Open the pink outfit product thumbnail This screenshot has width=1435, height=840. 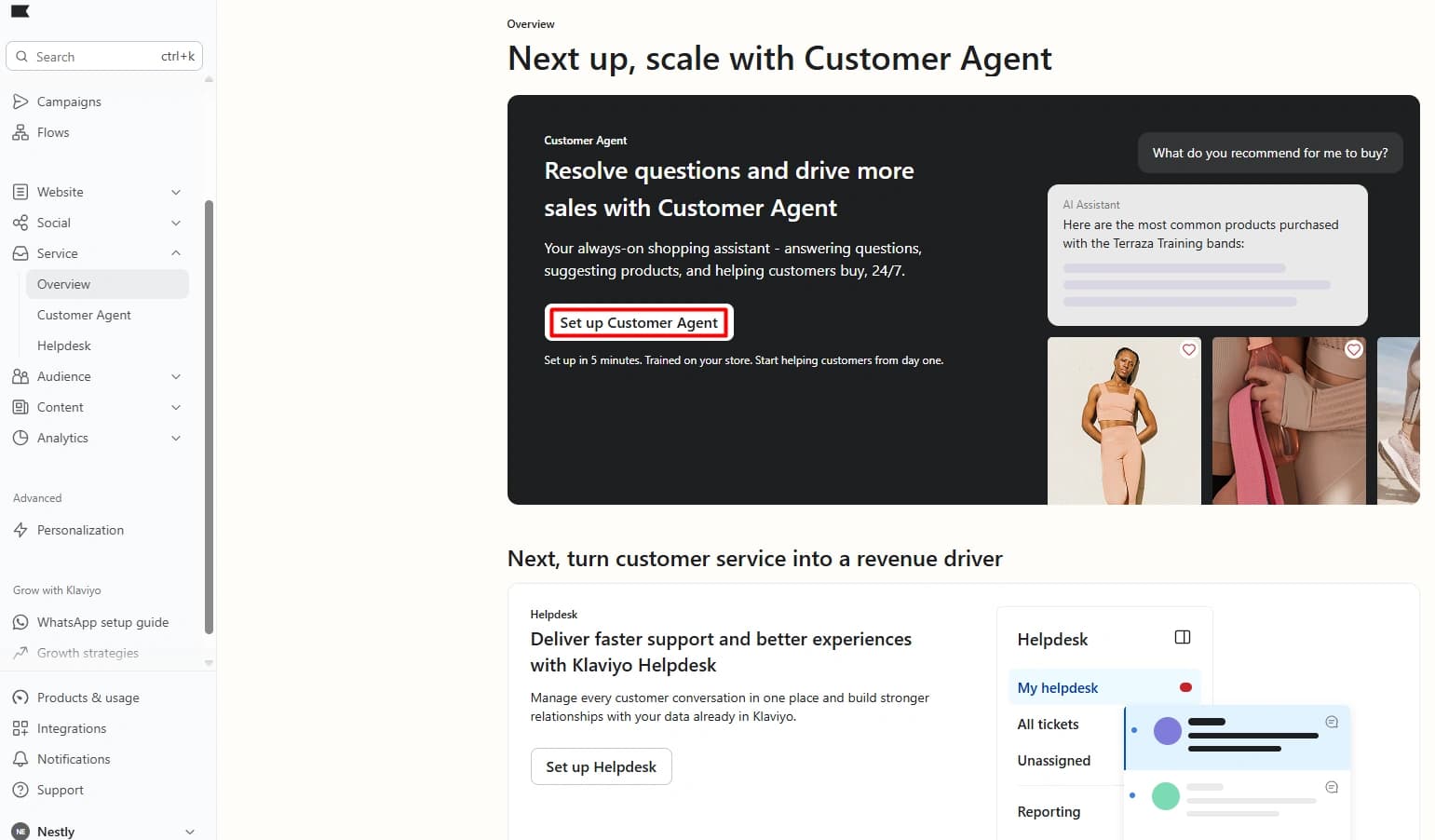pyautogui.click(x=1124, y=421)
